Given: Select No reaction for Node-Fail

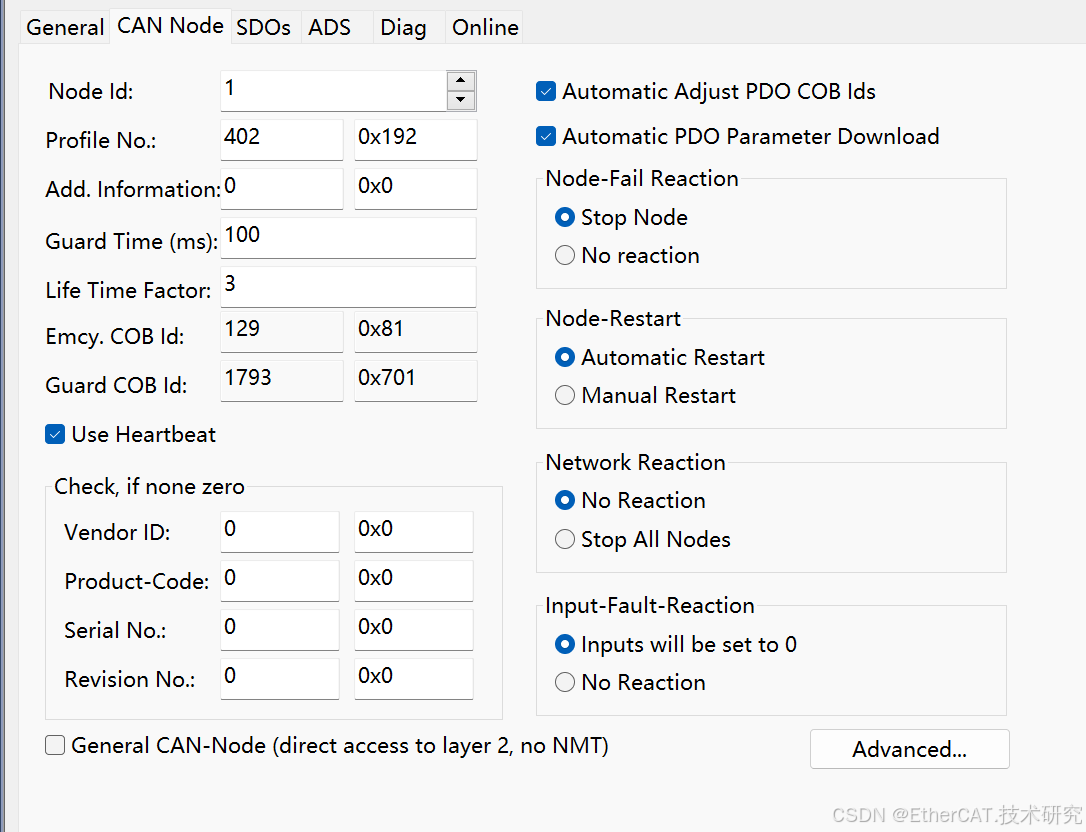Looking at the screenshot, I should click(x=565, y=256).
